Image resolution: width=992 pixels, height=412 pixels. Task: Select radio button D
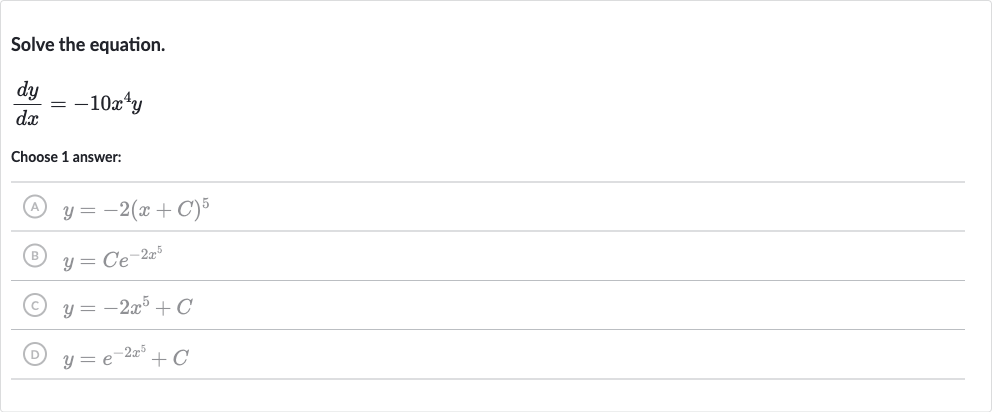click(x=35, y=354)
